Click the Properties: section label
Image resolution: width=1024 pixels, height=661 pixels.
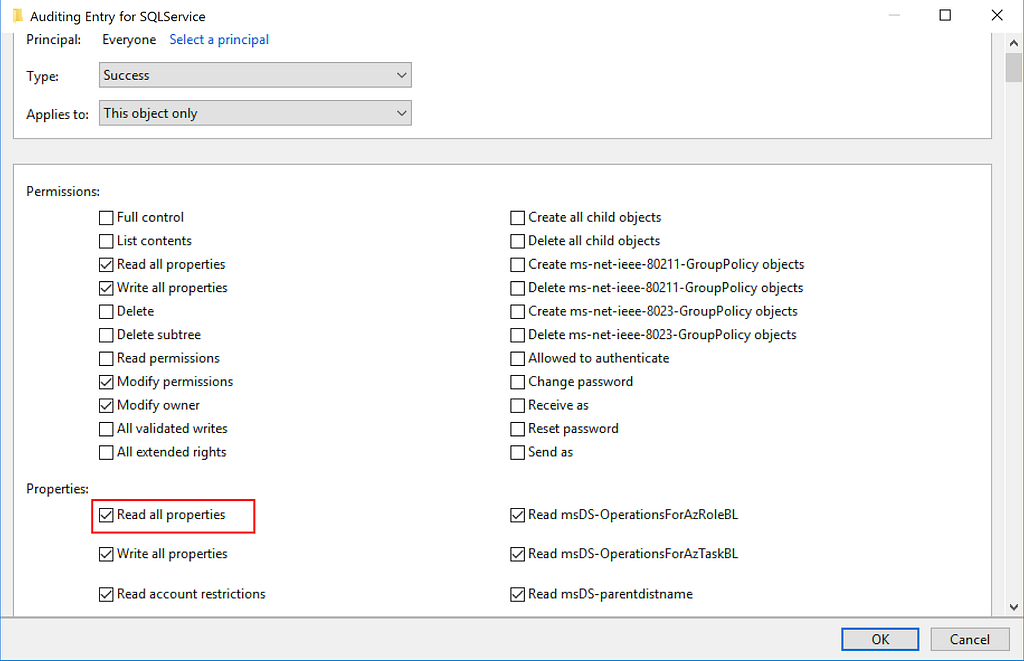57,489
